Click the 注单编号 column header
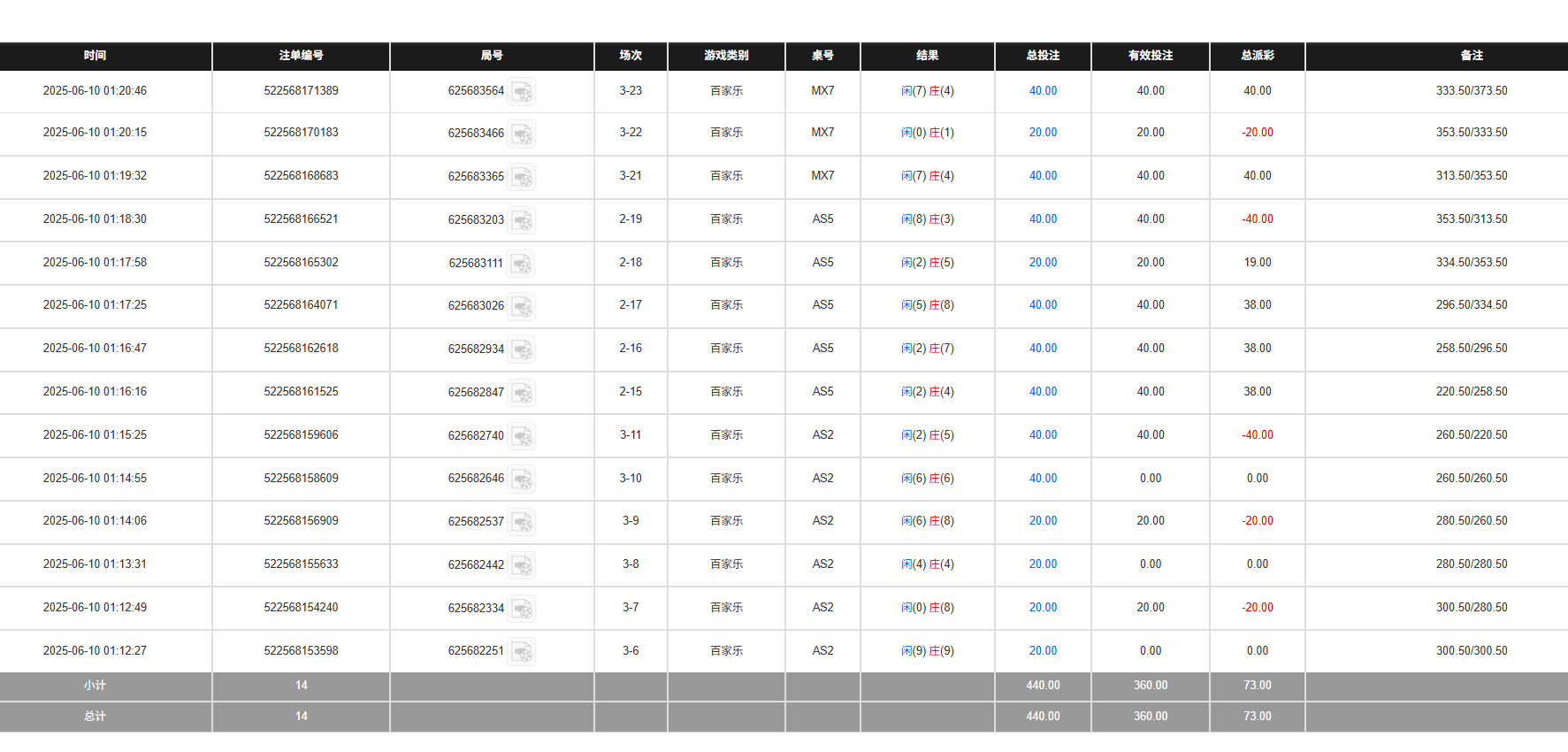 point(301,56)
